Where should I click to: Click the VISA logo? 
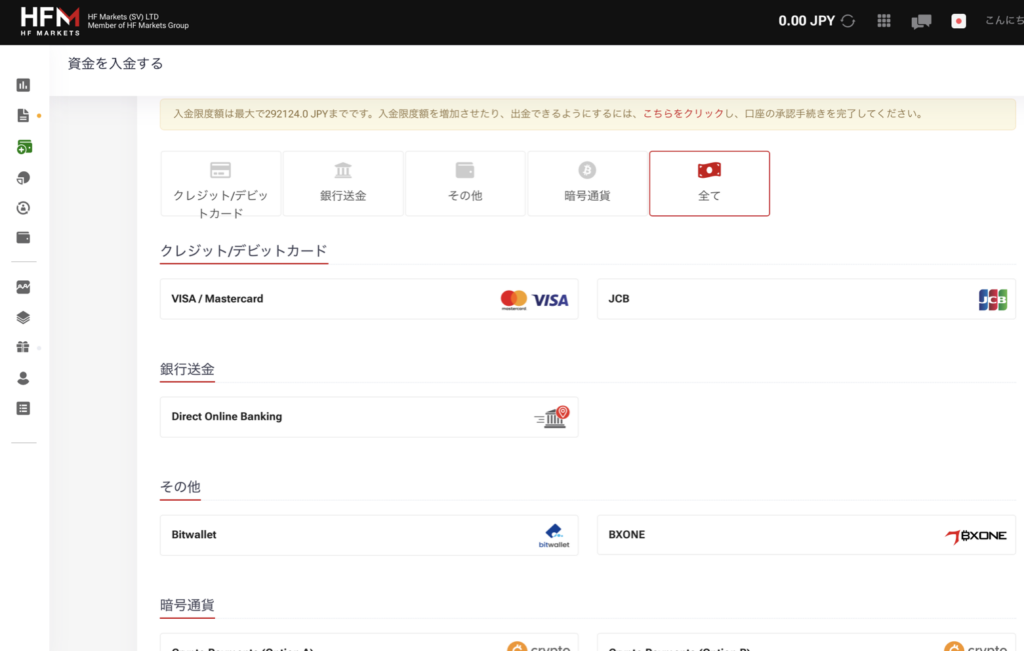(550, 300)
